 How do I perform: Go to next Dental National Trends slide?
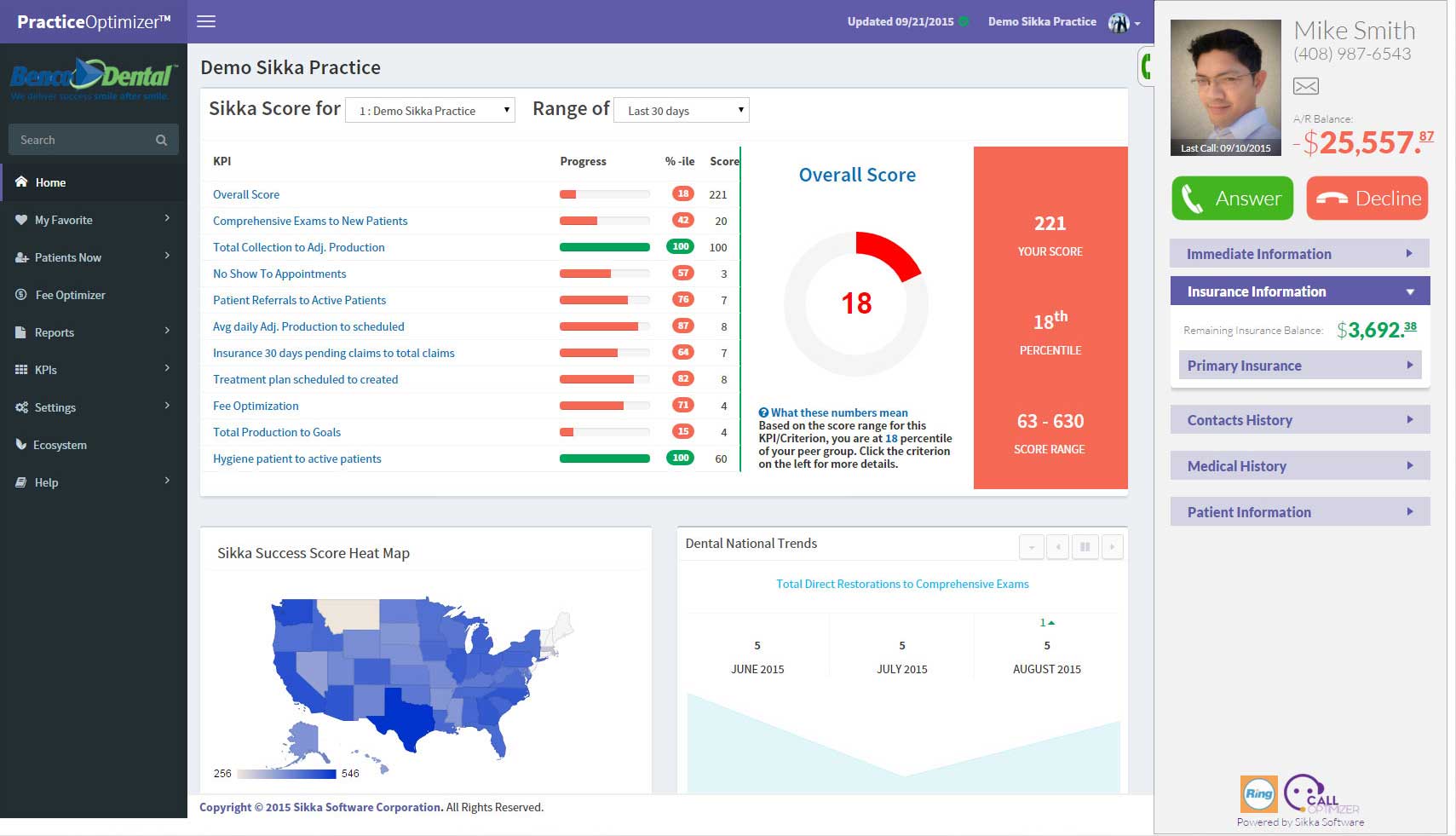[x=1112, y=547]
